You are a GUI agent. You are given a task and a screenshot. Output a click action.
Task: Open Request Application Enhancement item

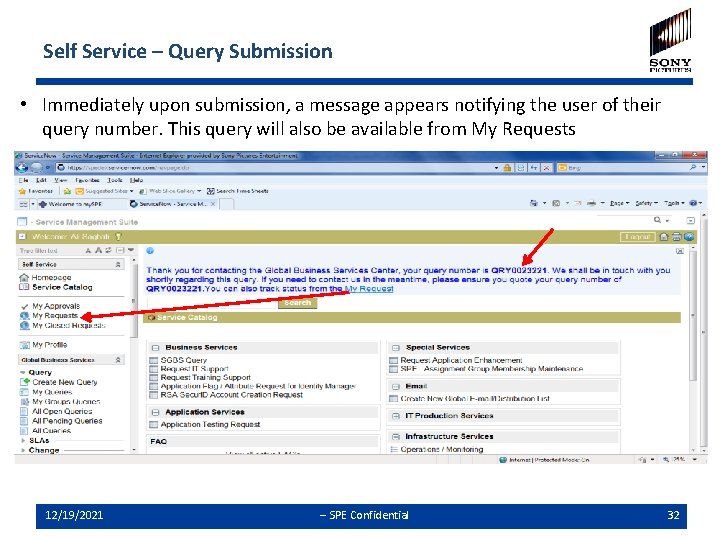[461, 360]
